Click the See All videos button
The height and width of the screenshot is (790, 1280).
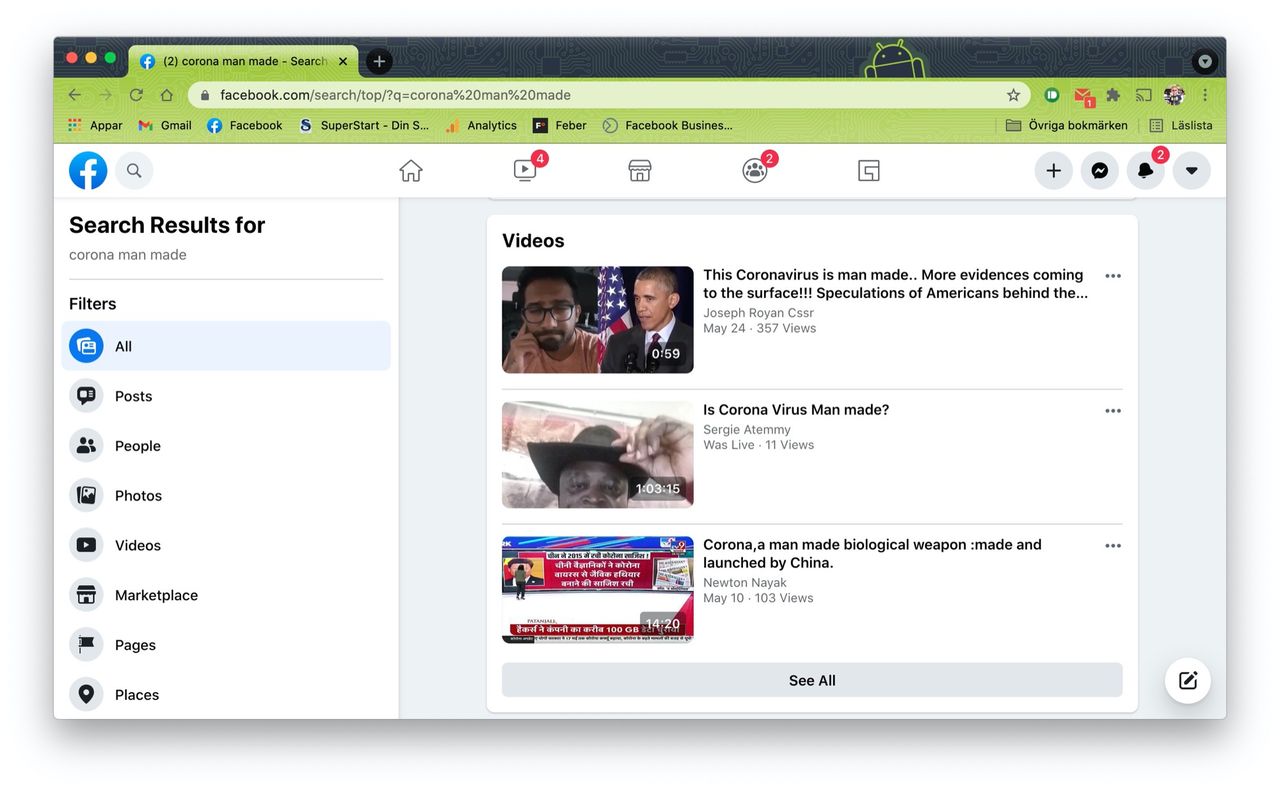[x=812, y=680]
